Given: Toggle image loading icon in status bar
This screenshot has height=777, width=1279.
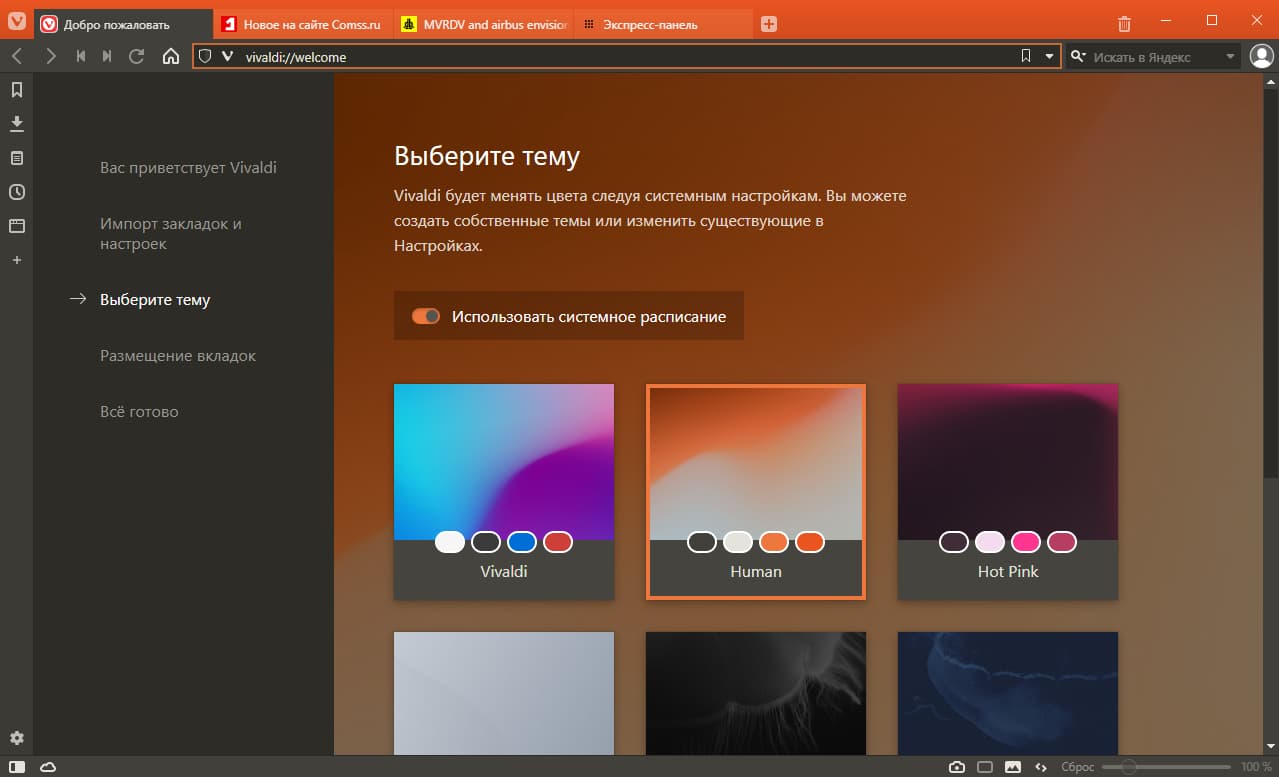Looking at the screenshot, I should click(x=1013, y=767).
